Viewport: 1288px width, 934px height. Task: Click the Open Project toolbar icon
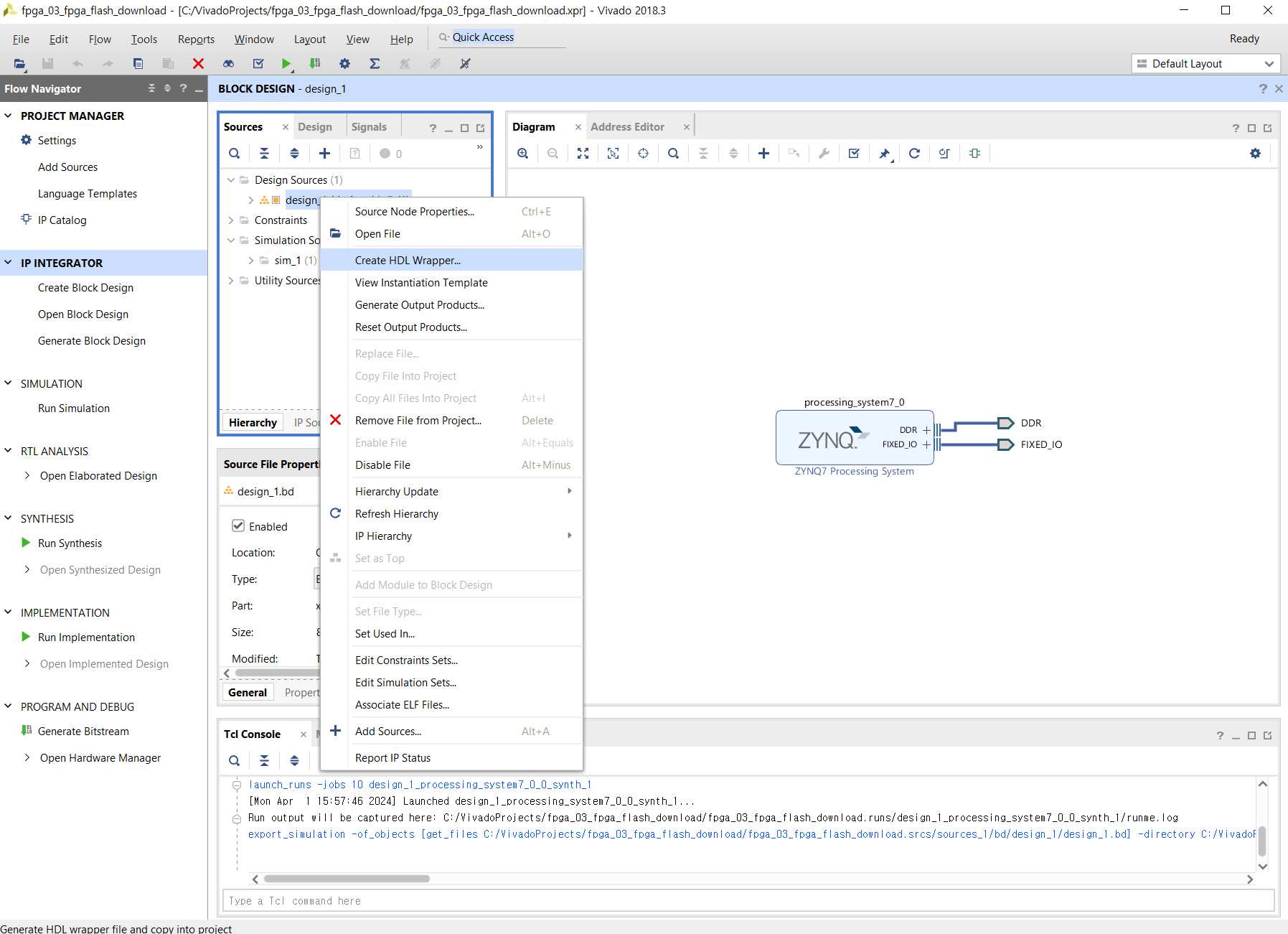19,64
